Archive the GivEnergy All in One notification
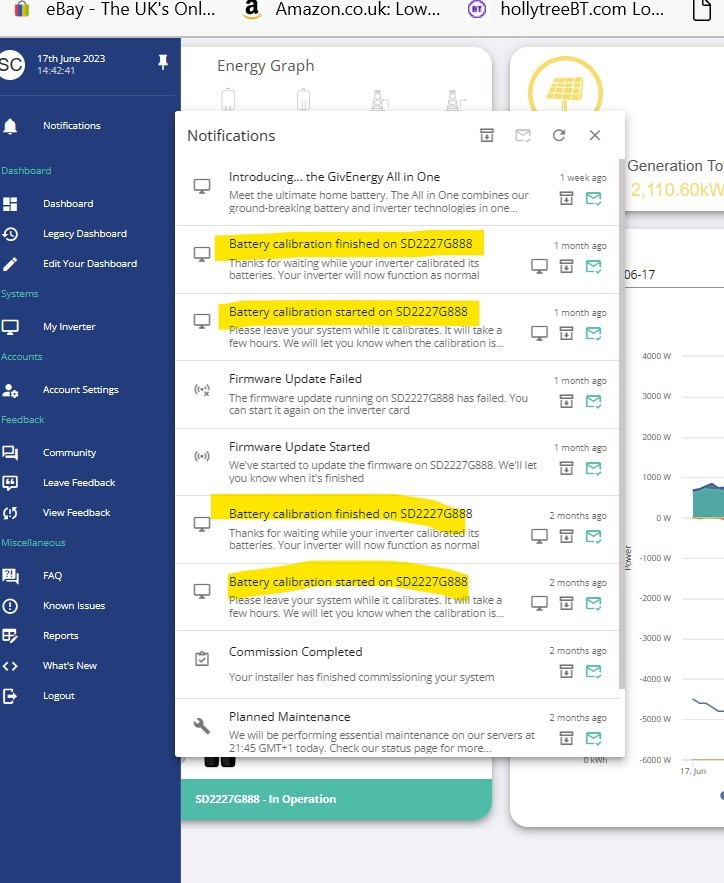The width and height of the screenshot is (724, 883). point(566,198)
